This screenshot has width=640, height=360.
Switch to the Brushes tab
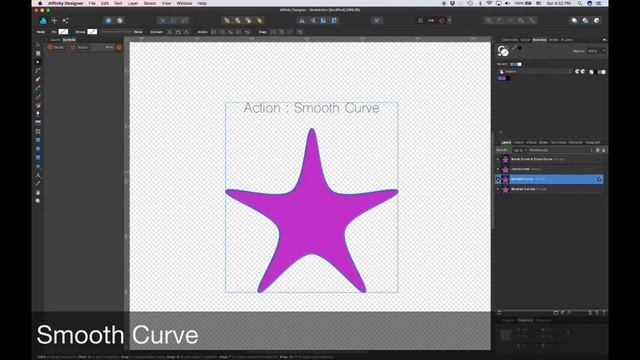567,40
